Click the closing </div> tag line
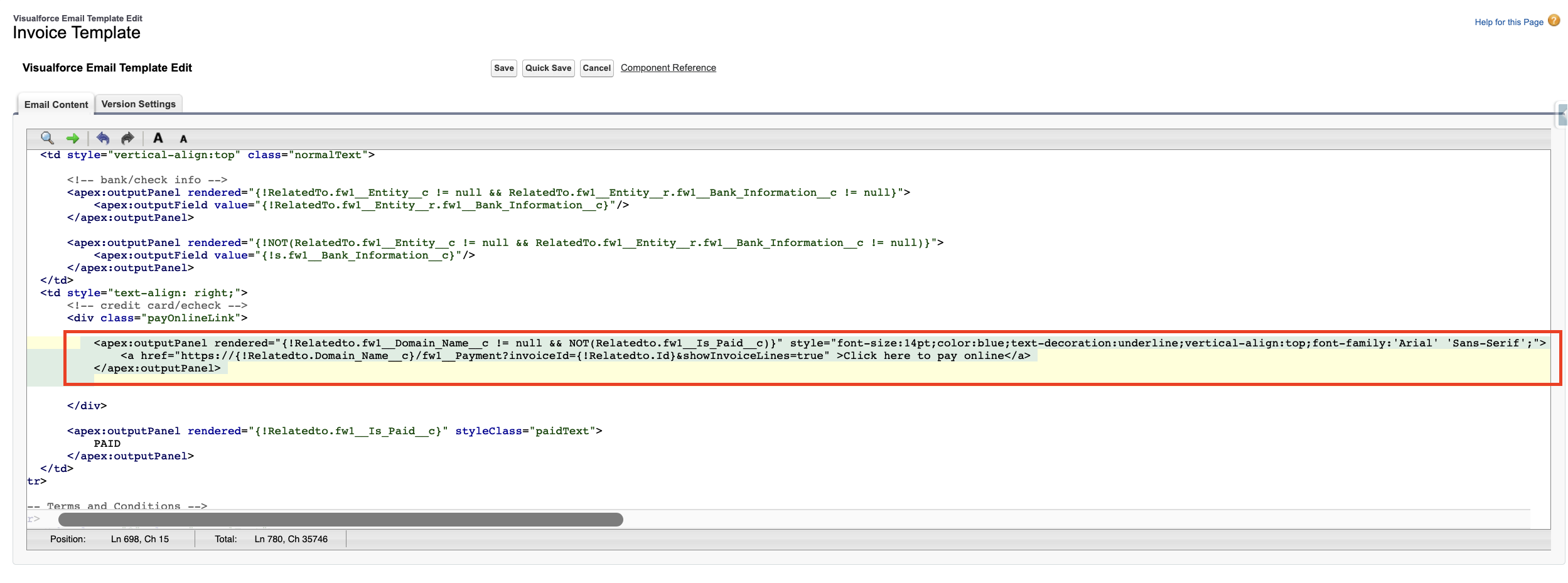The height and width of the screenshot is (583, 1568). tap(87, 406)
